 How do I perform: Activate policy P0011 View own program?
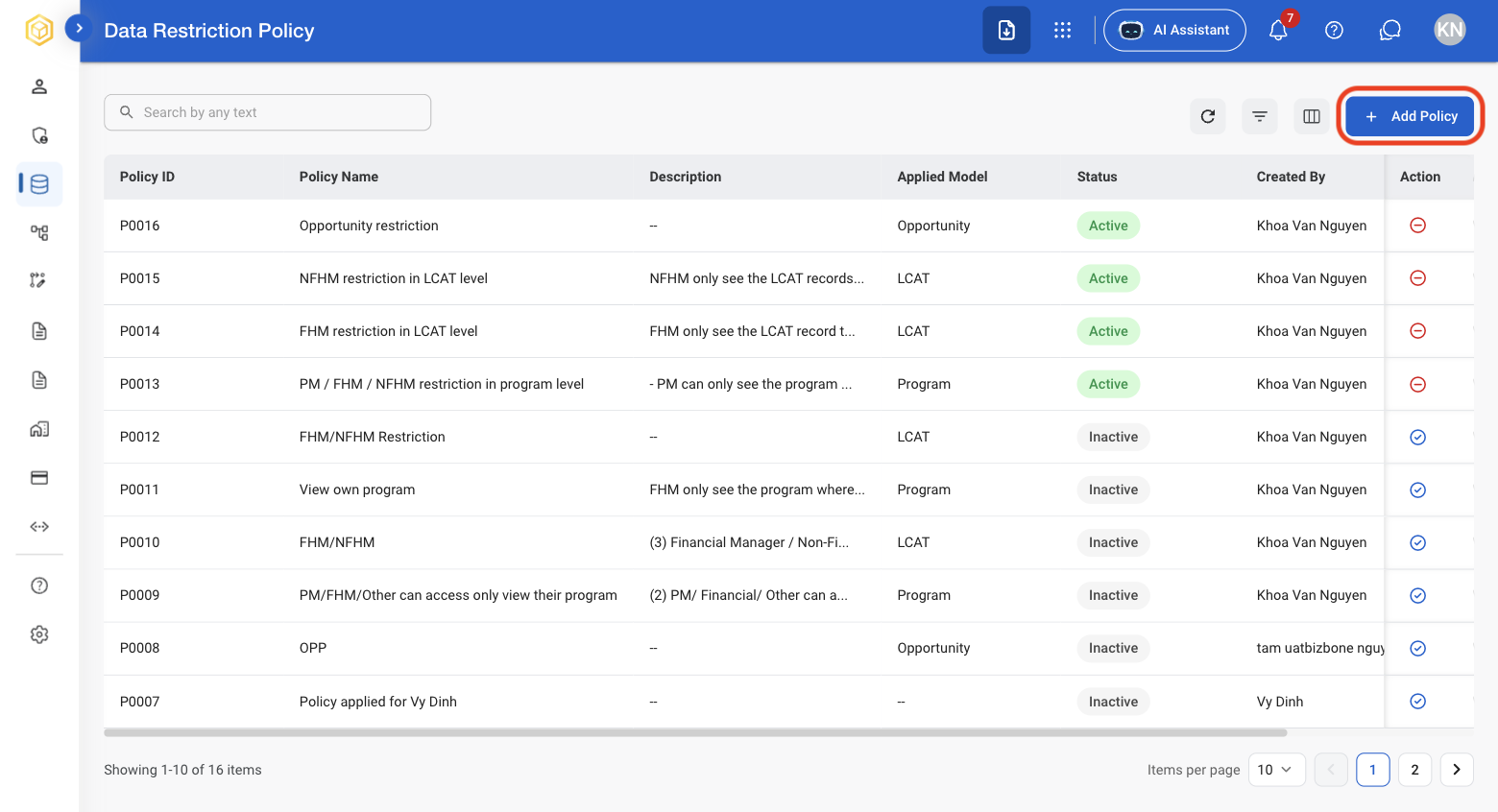tap(1417, 490)
